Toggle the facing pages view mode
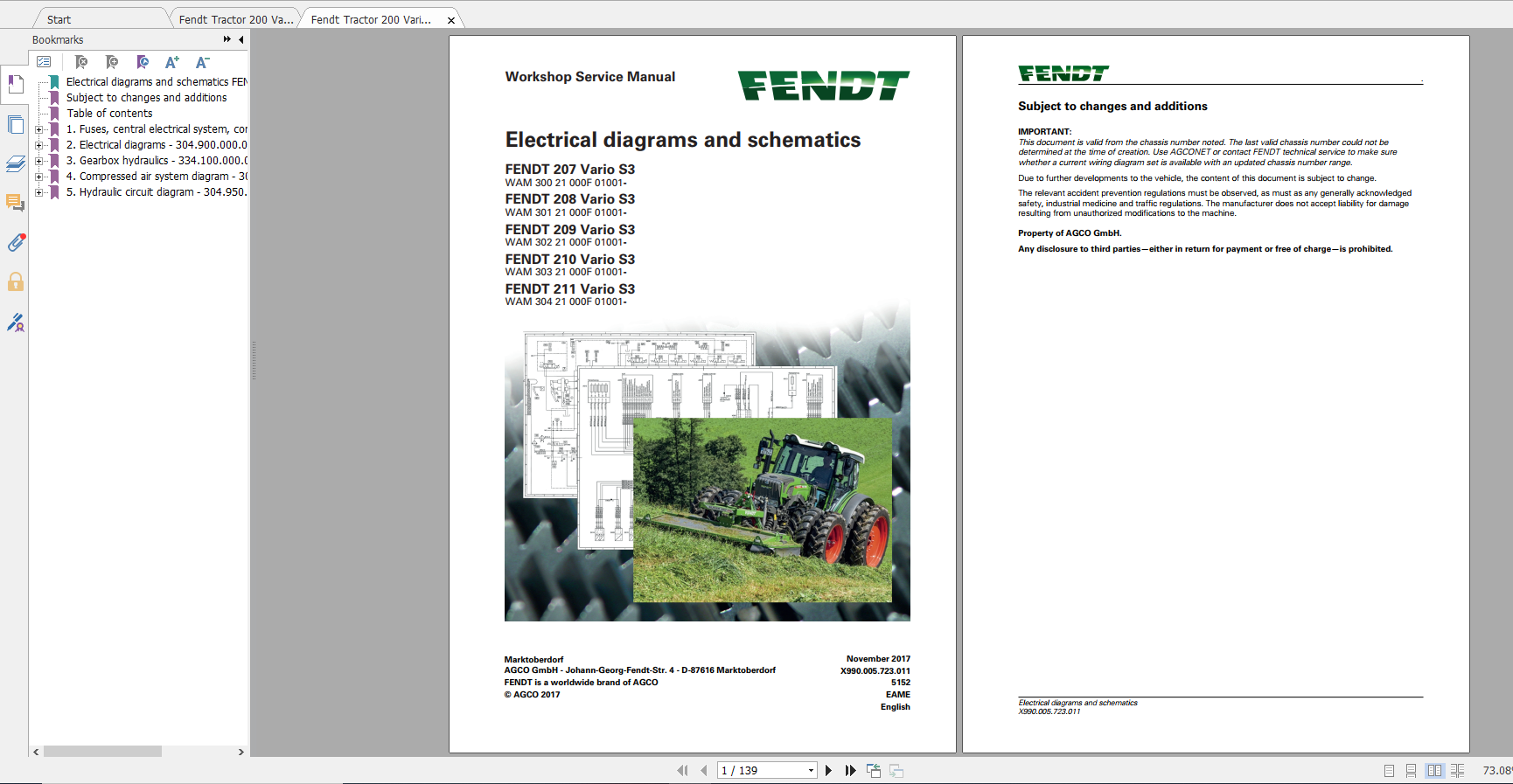The height and width of the screenshot is (784, 1513). pyautogui.click(x=1434, y=770)
